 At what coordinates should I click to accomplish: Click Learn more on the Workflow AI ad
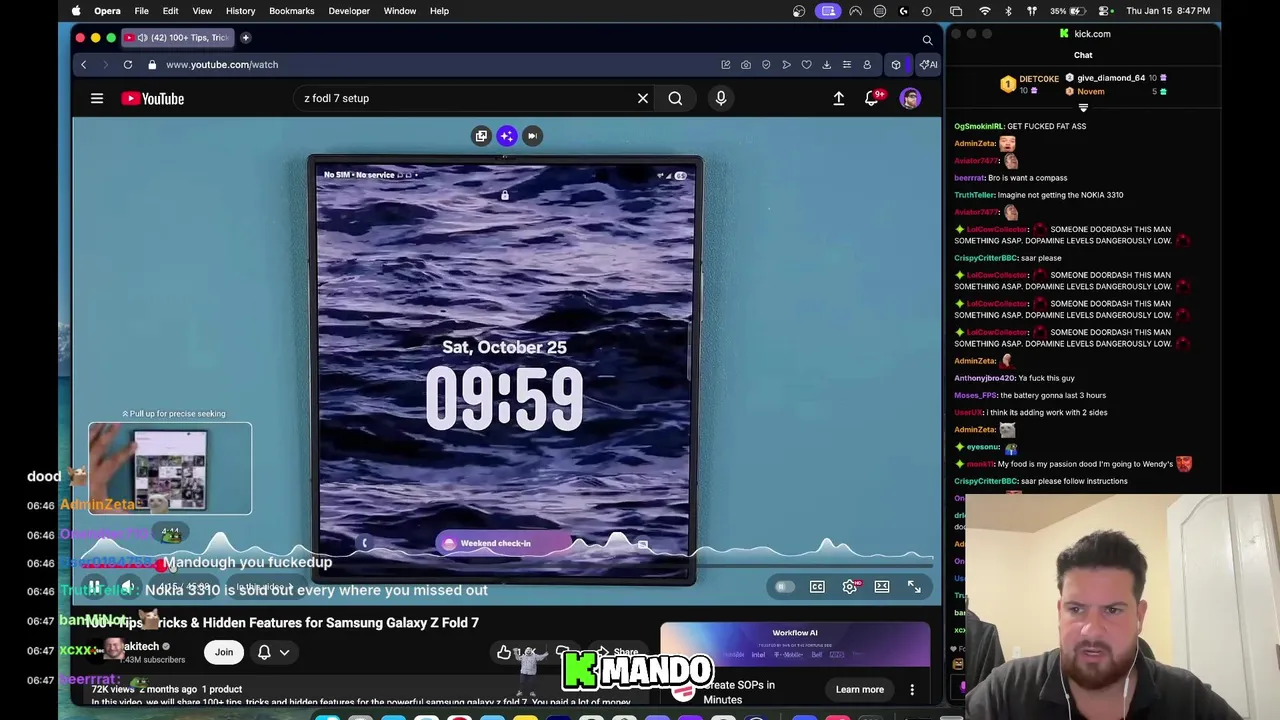click(x=860, y=689)
